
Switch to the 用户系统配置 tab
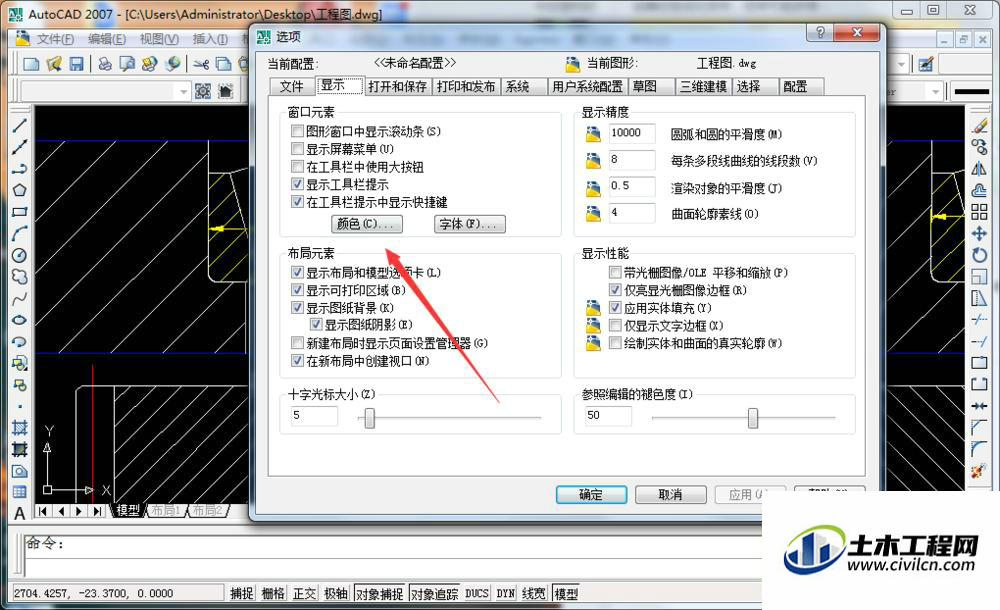587,87
